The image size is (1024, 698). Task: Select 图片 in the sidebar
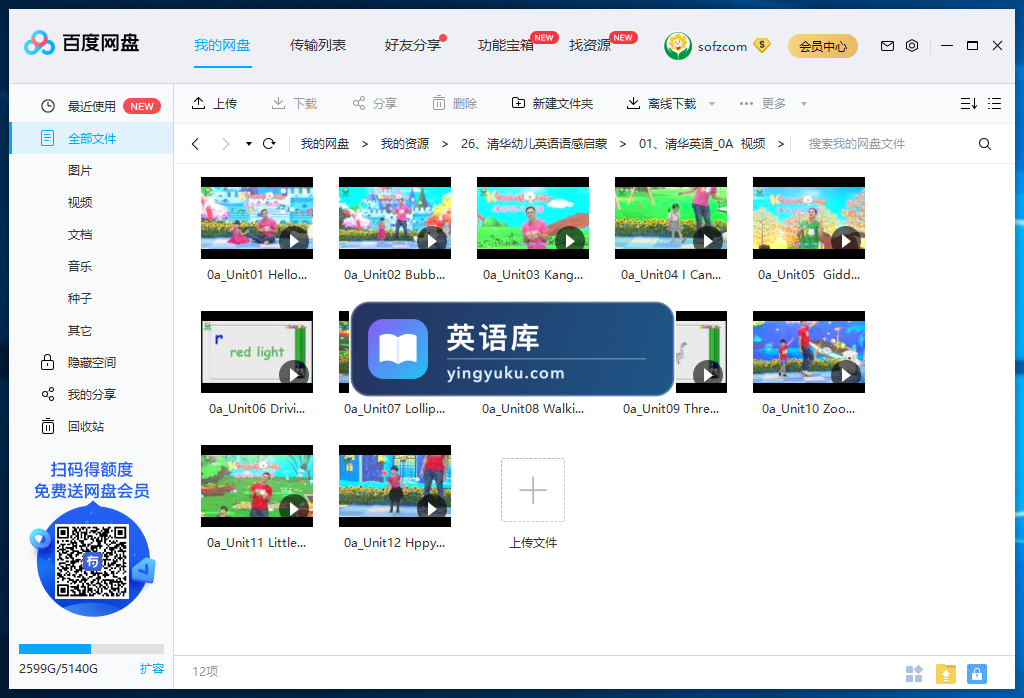(80, 170)
